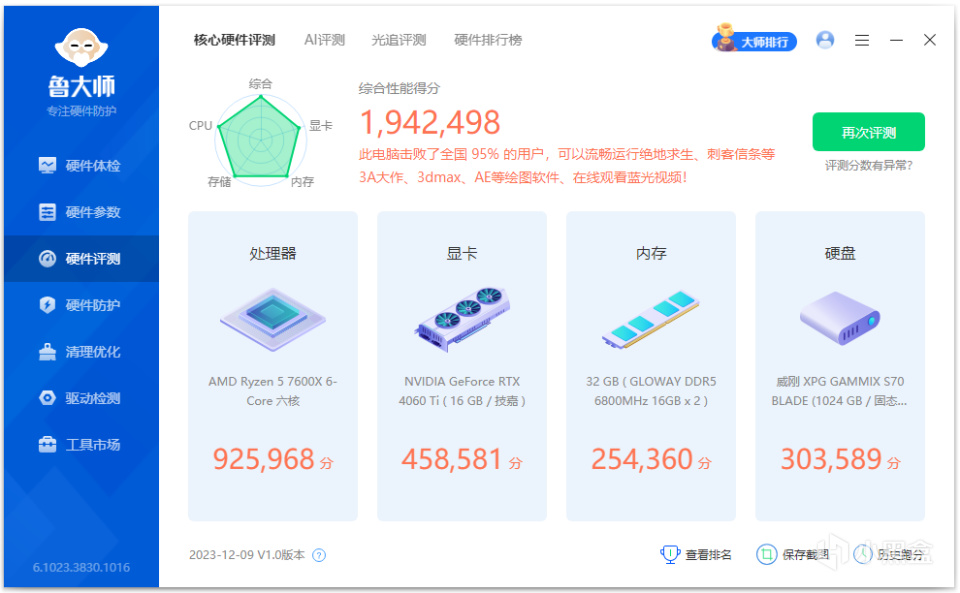Click the 硬盘 card title
960x593 pixels.
pyautogui.click(x=840, y=253)
